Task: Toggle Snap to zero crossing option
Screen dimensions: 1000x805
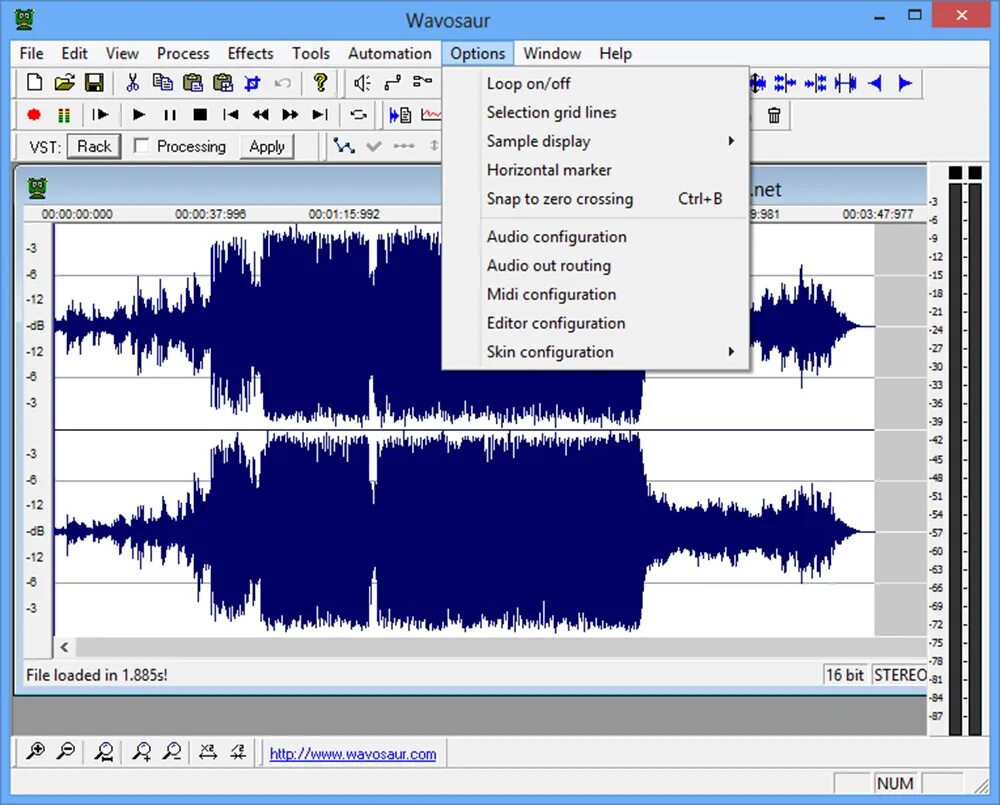Action: pyautogui.click(x=595, y=198)
